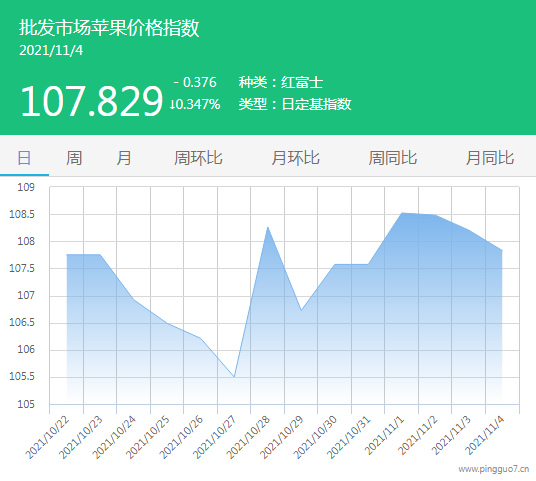Click the www.pingguo7.cn watermark link
536x481 pixels.
(494, 469)
